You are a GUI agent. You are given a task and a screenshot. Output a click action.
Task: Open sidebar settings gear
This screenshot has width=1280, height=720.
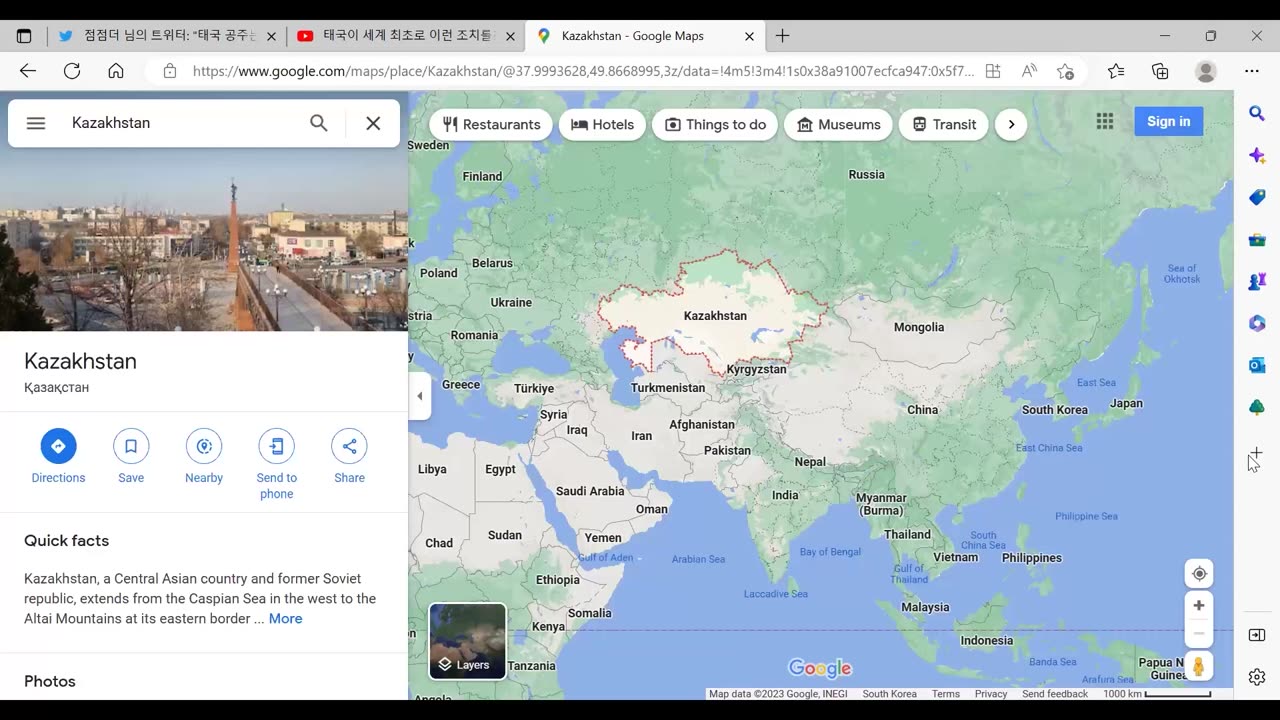pos(1257,677)
